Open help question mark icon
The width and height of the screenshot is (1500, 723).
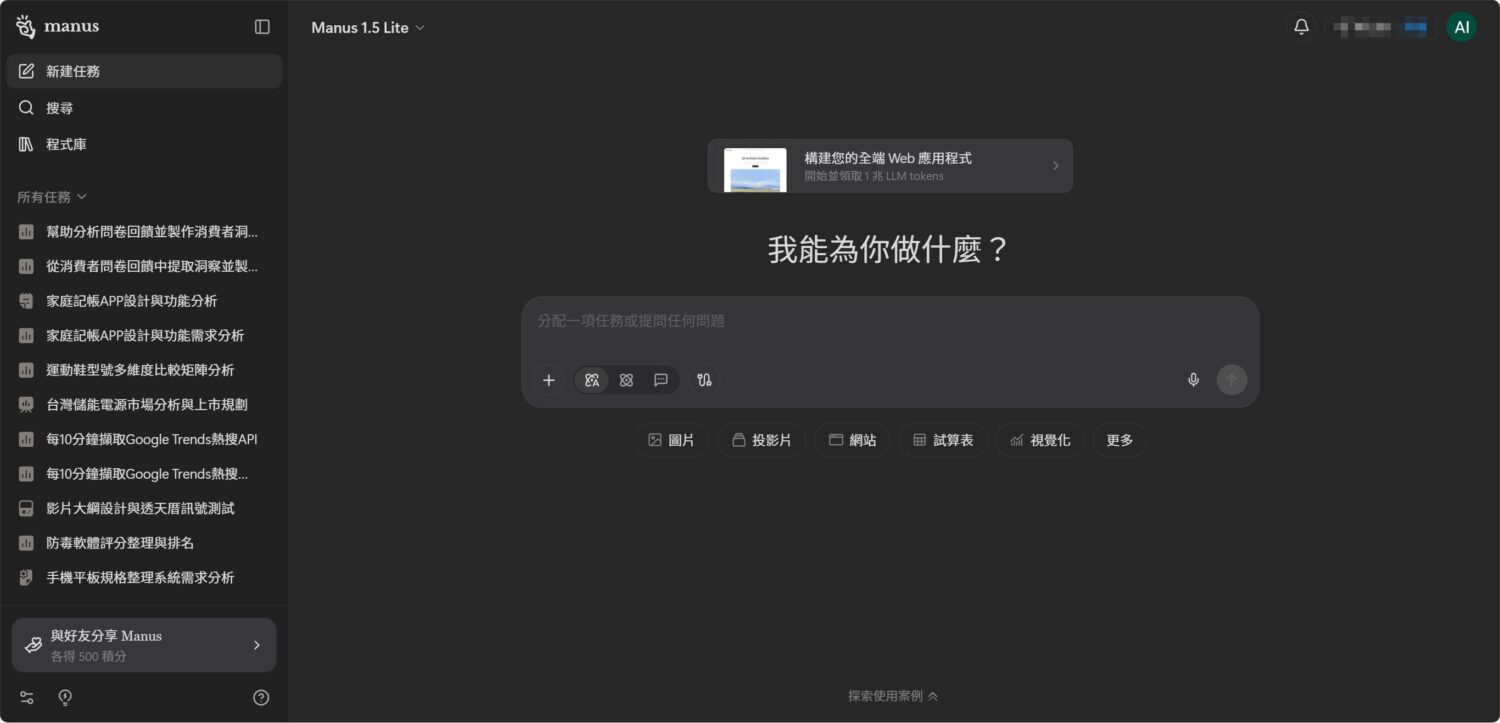pos(261,698)
